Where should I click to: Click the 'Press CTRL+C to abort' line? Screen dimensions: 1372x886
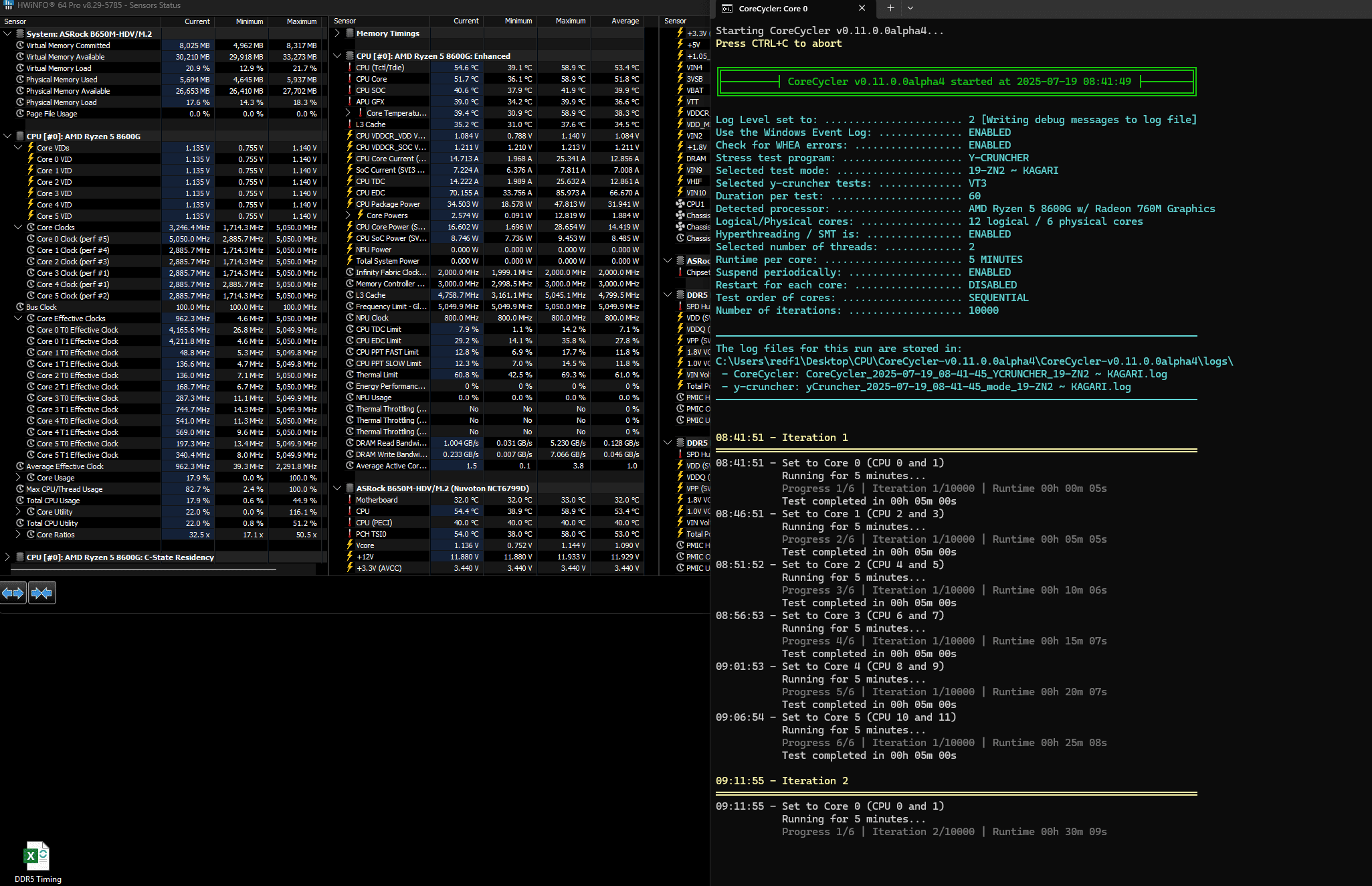click(x=779, y=43)
